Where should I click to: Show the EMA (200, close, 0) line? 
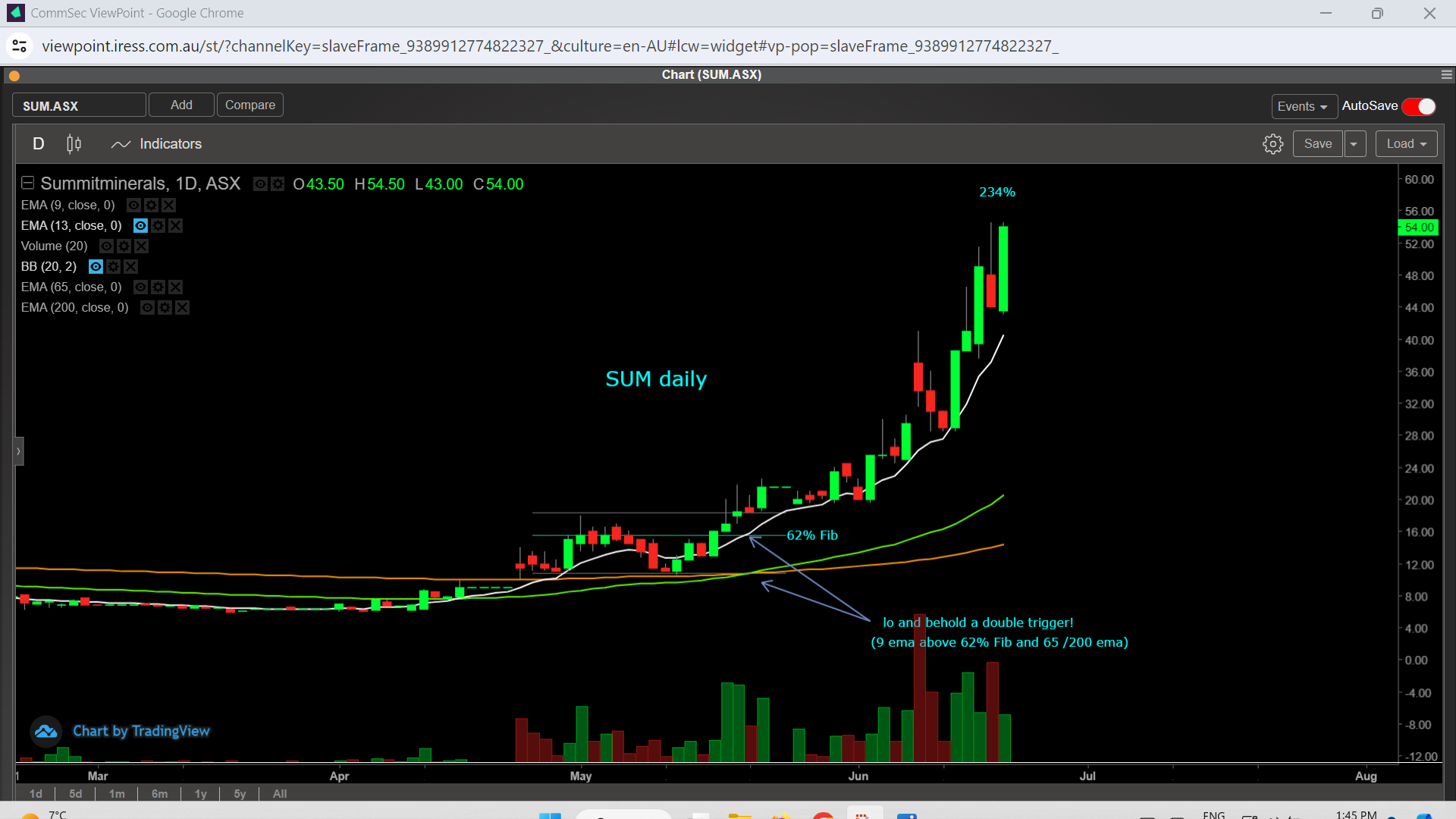coord(147,308)
